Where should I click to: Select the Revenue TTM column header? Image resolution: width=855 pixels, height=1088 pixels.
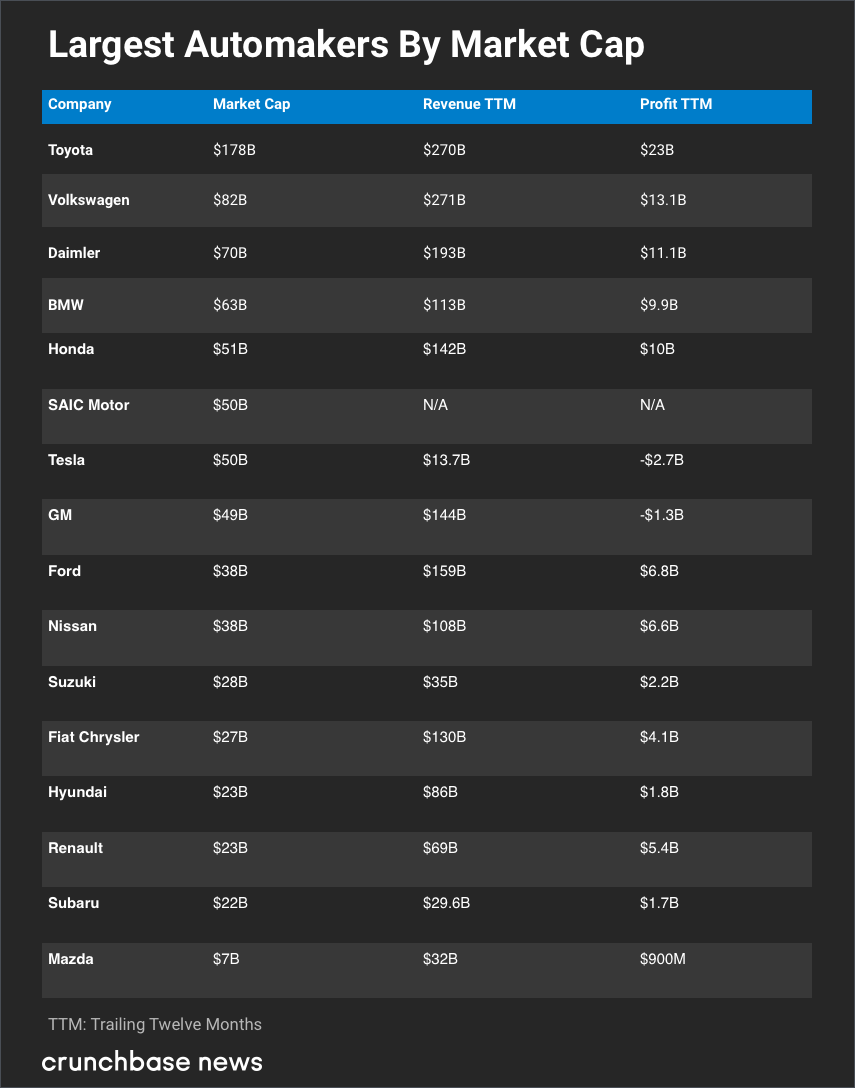(x=469, y=104)
